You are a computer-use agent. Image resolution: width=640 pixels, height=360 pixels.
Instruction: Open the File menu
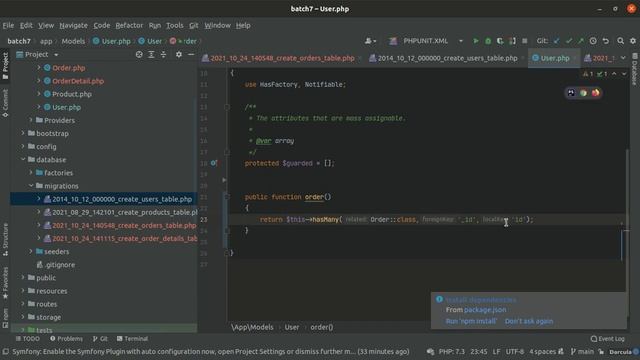click(x=8, y=25)
